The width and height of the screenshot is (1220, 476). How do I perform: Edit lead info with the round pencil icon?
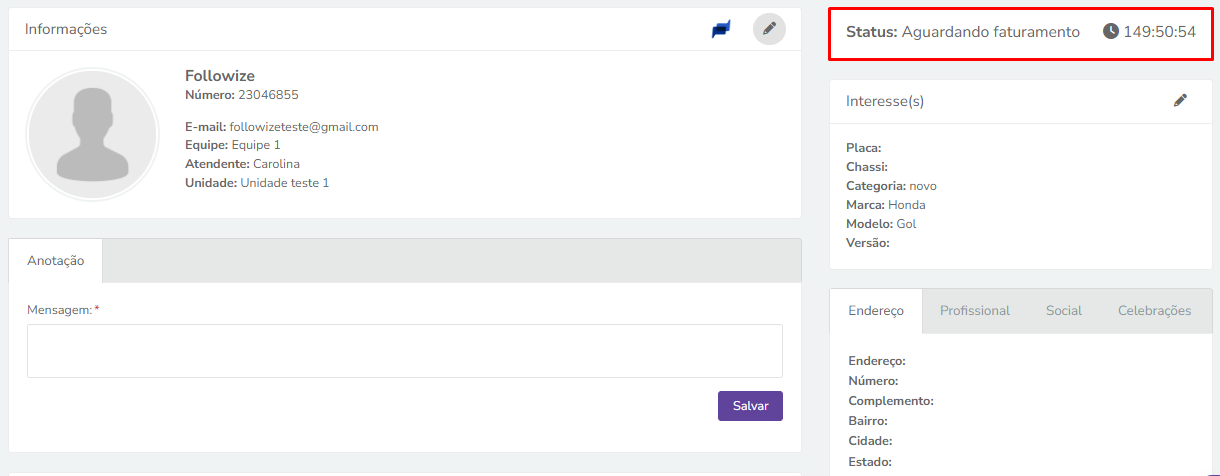tap(769, 29)
